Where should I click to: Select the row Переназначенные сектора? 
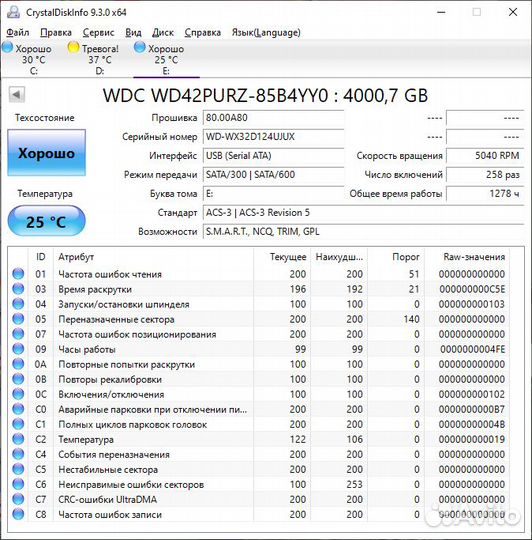(x=259, y=319)
